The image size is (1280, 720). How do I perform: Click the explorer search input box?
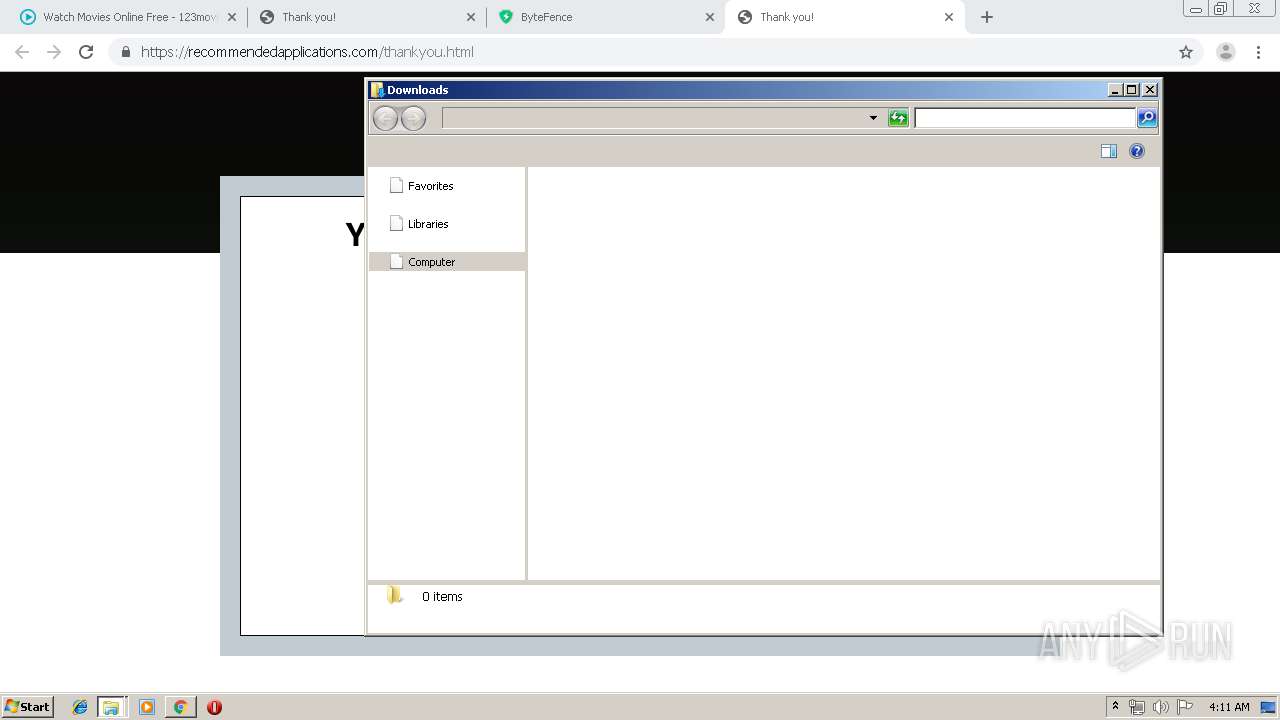click(1025, 118)
